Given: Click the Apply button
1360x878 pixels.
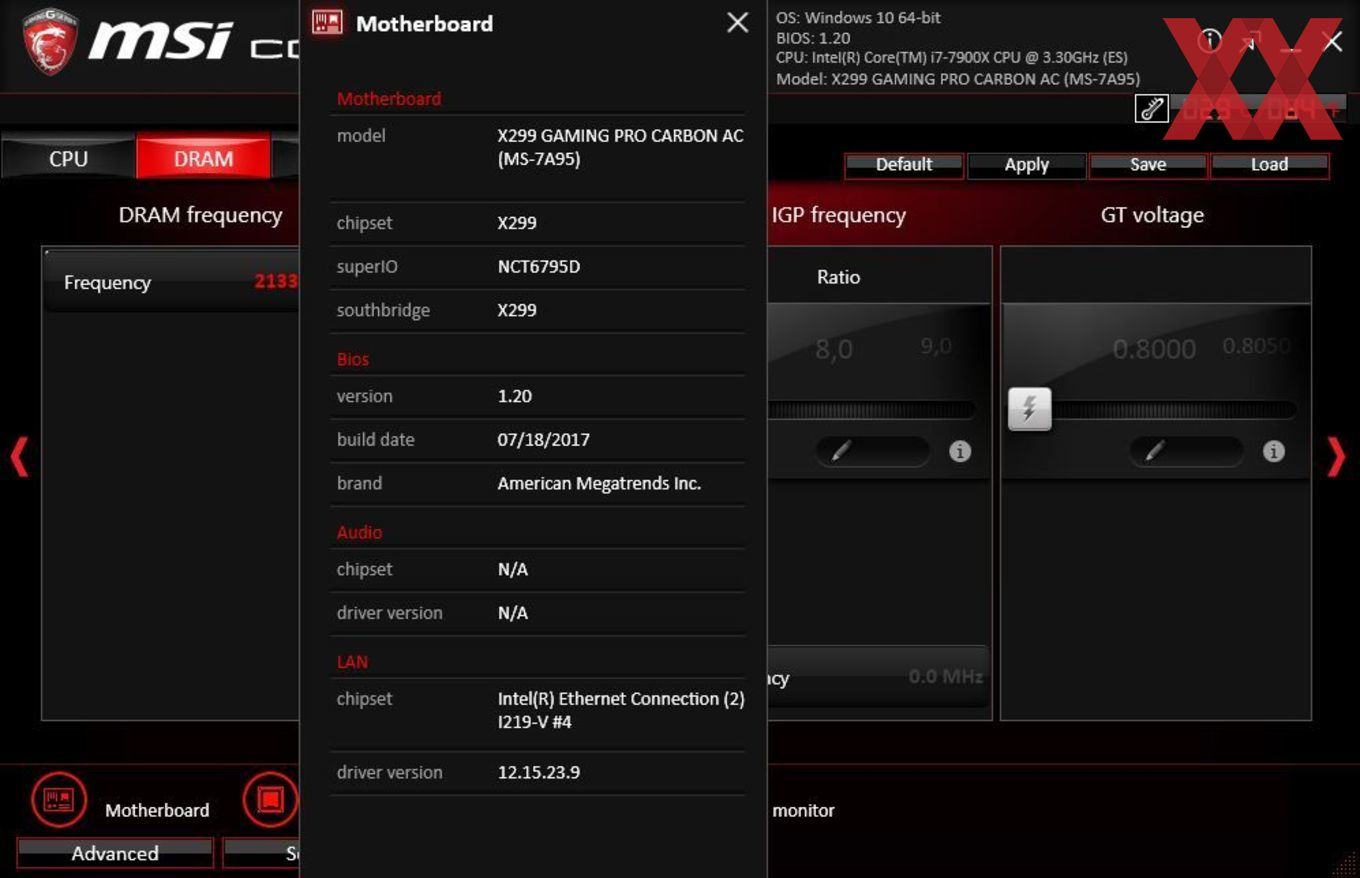Looking at the screenshot, I should [1027, 165].
